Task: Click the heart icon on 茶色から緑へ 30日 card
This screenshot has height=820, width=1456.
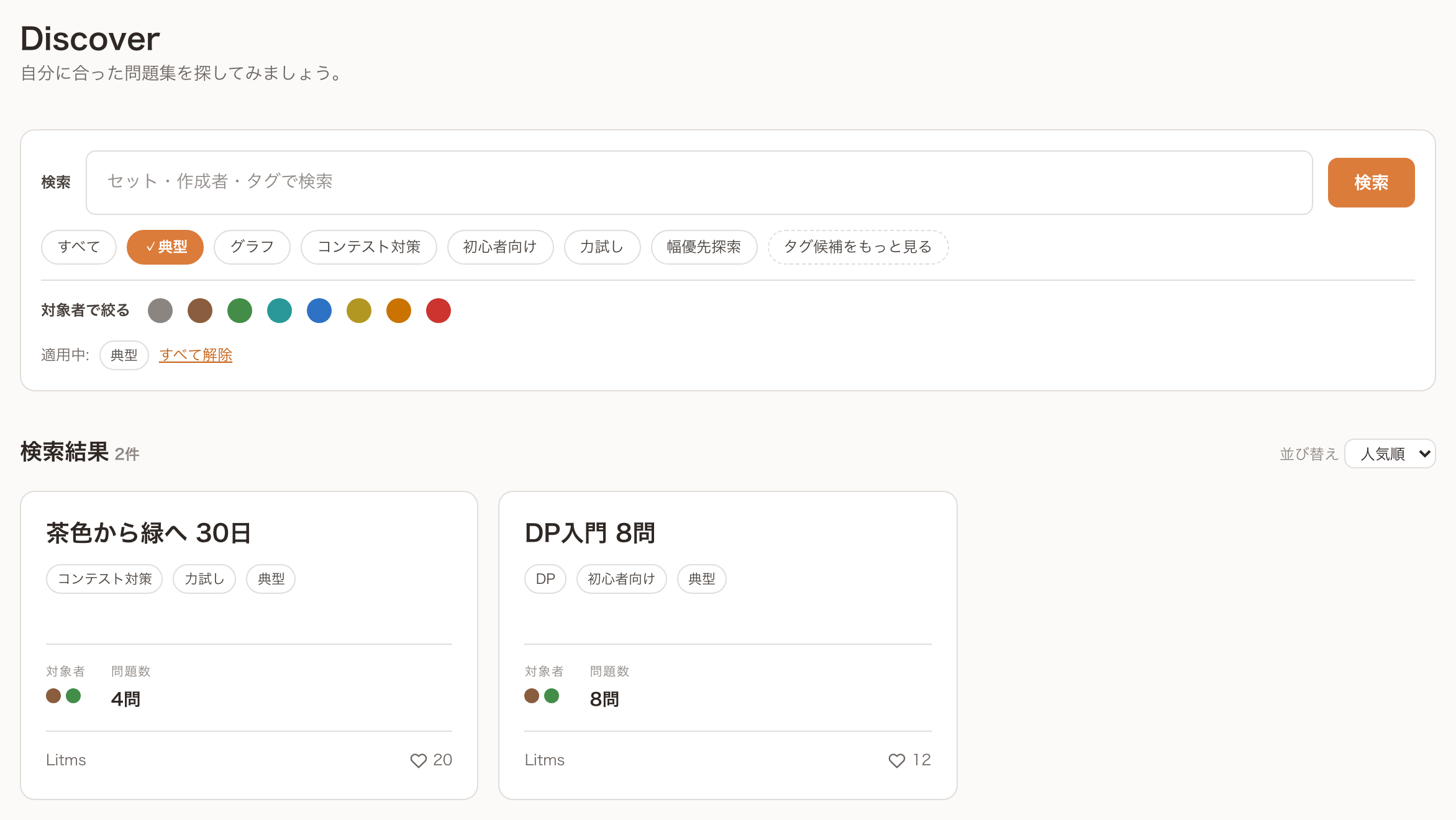Action: tap(418, 760)
